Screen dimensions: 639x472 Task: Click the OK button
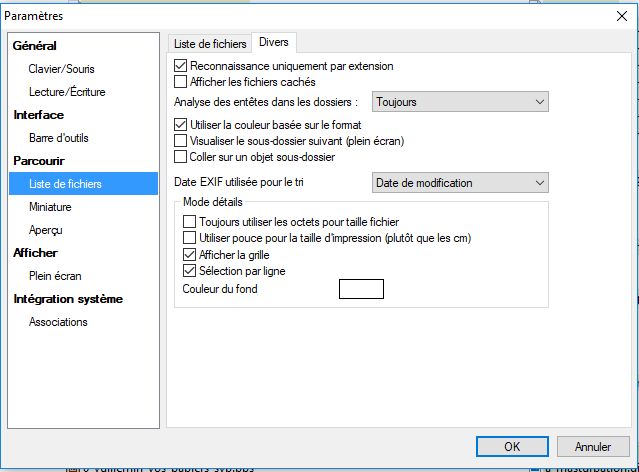pos(511,446)
